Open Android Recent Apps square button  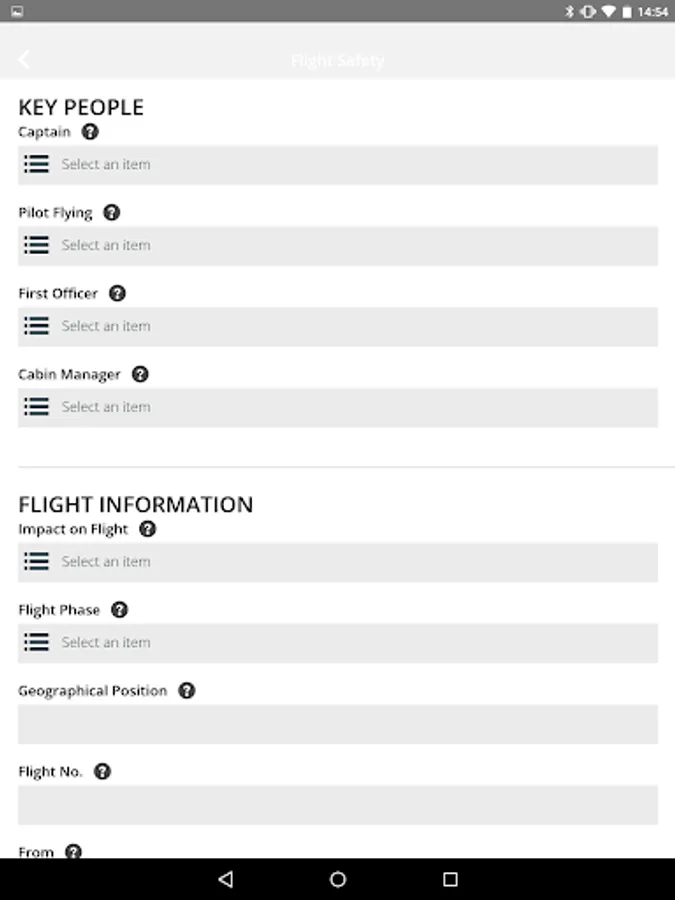tap(450, 879)
